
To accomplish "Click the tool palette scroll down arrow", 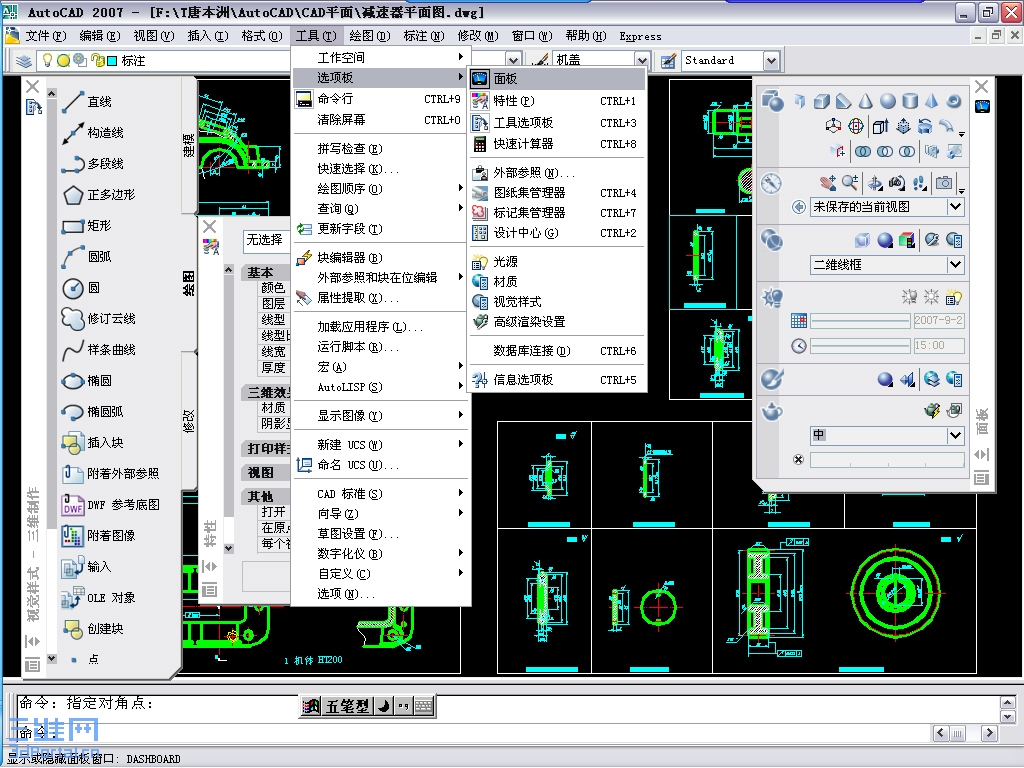I will point(52,659).
